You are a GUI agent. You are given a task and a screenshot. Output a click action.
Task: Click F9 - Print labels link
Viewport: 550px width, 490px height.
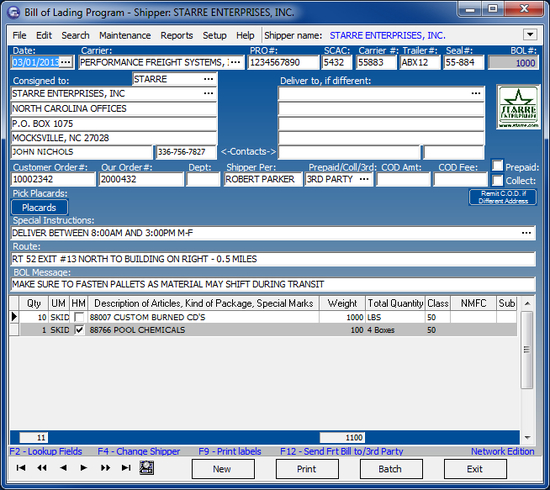(230, 451)
